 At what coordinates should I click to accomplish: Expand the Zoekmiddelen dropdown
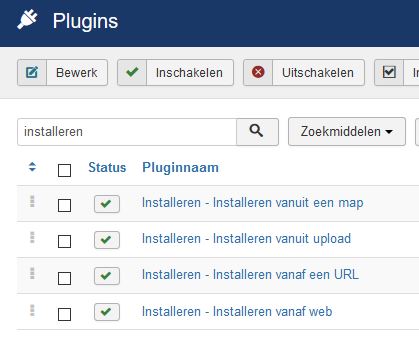347,132
